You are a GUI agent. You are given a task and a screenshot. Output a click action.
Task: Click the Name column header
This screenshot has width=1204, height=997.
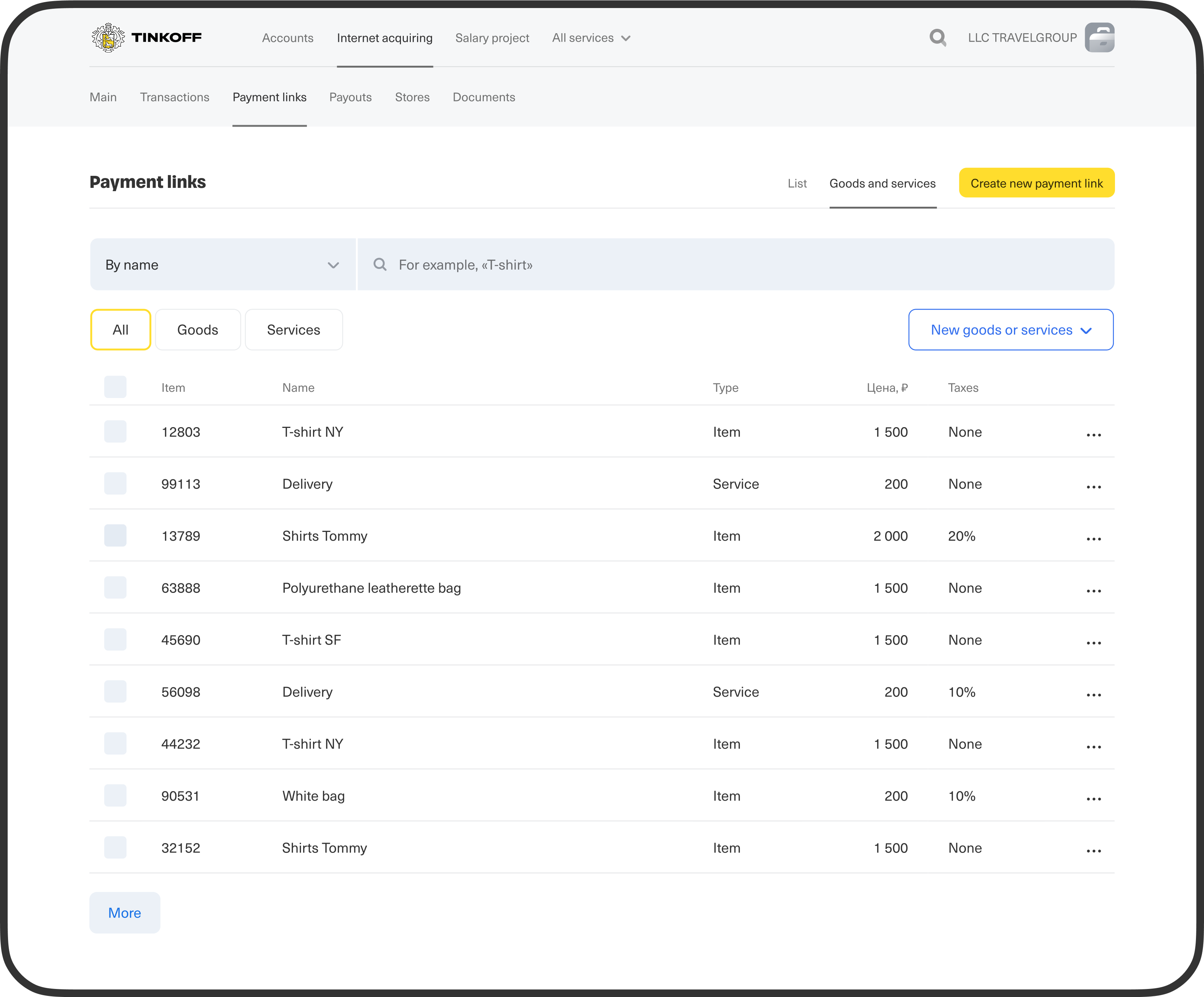298,387
